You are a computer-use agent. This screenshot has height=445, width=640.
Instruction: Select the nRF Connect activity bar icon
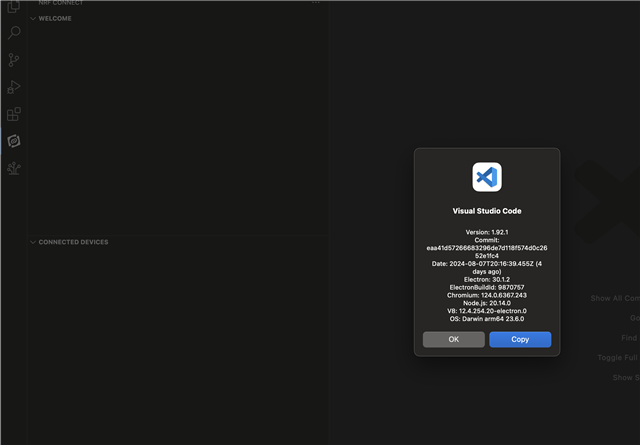(13, 141)
